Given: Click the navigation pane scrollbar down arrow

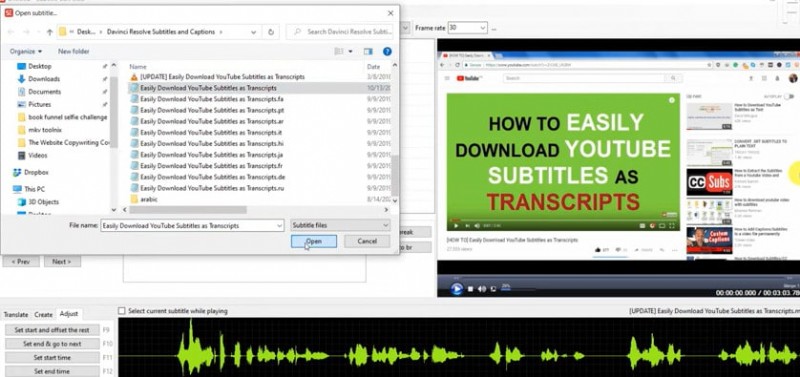Looking at the screenshot, I should coord(114,210).
